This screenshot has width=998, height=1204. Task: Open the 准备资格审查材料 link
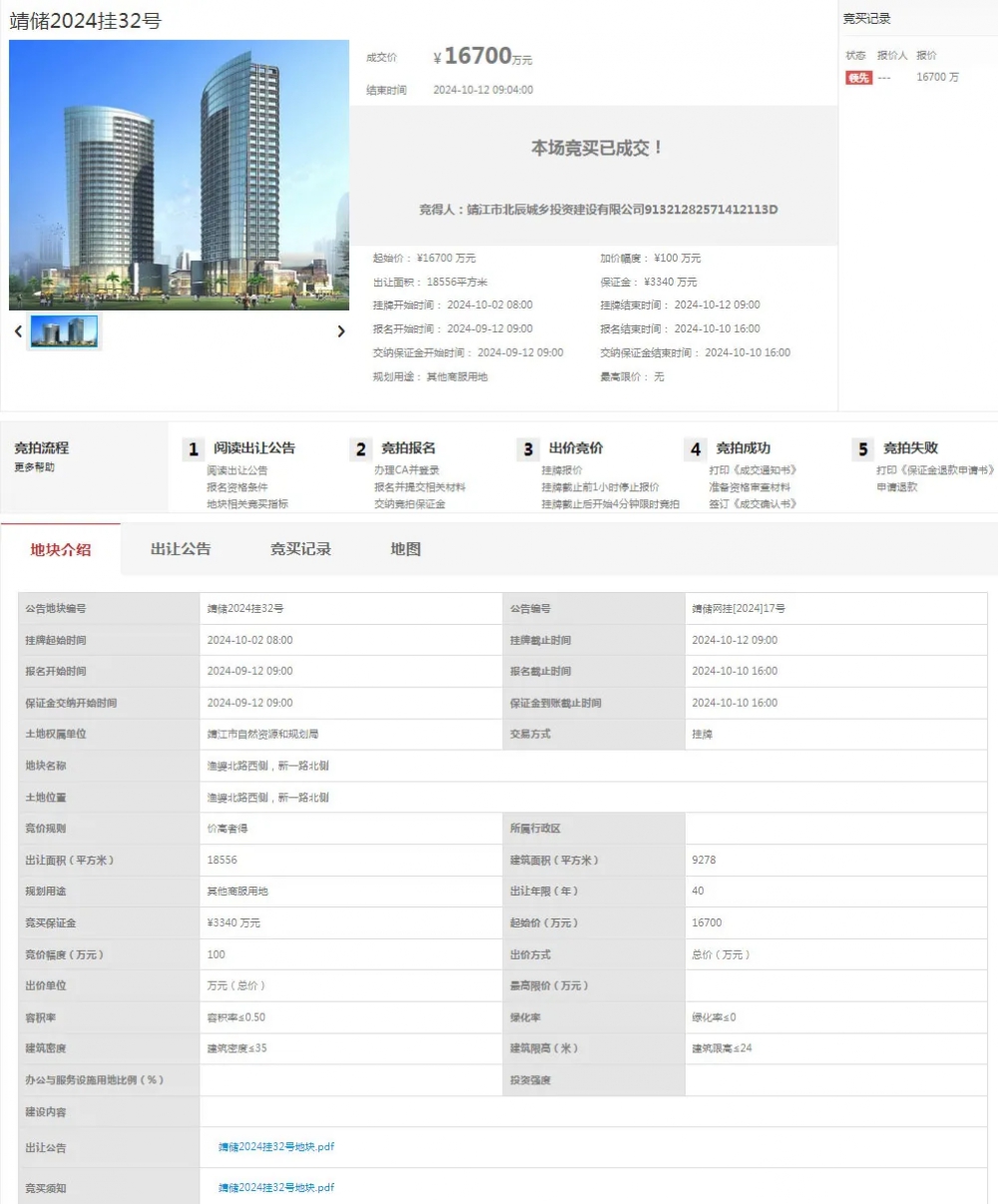pos(749,487)
